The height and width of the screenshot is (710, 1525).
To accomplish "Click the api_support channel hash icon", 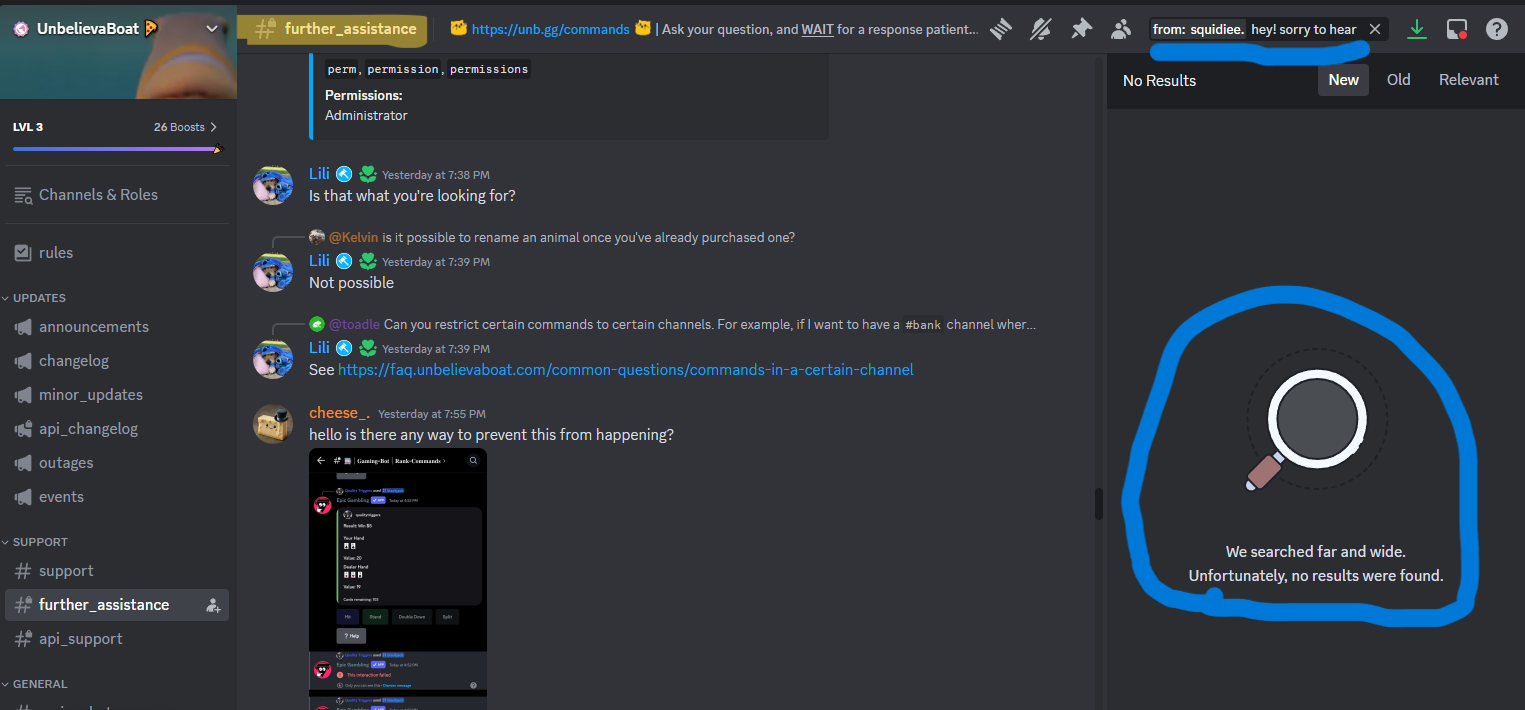I will click(x=23, y=639).
